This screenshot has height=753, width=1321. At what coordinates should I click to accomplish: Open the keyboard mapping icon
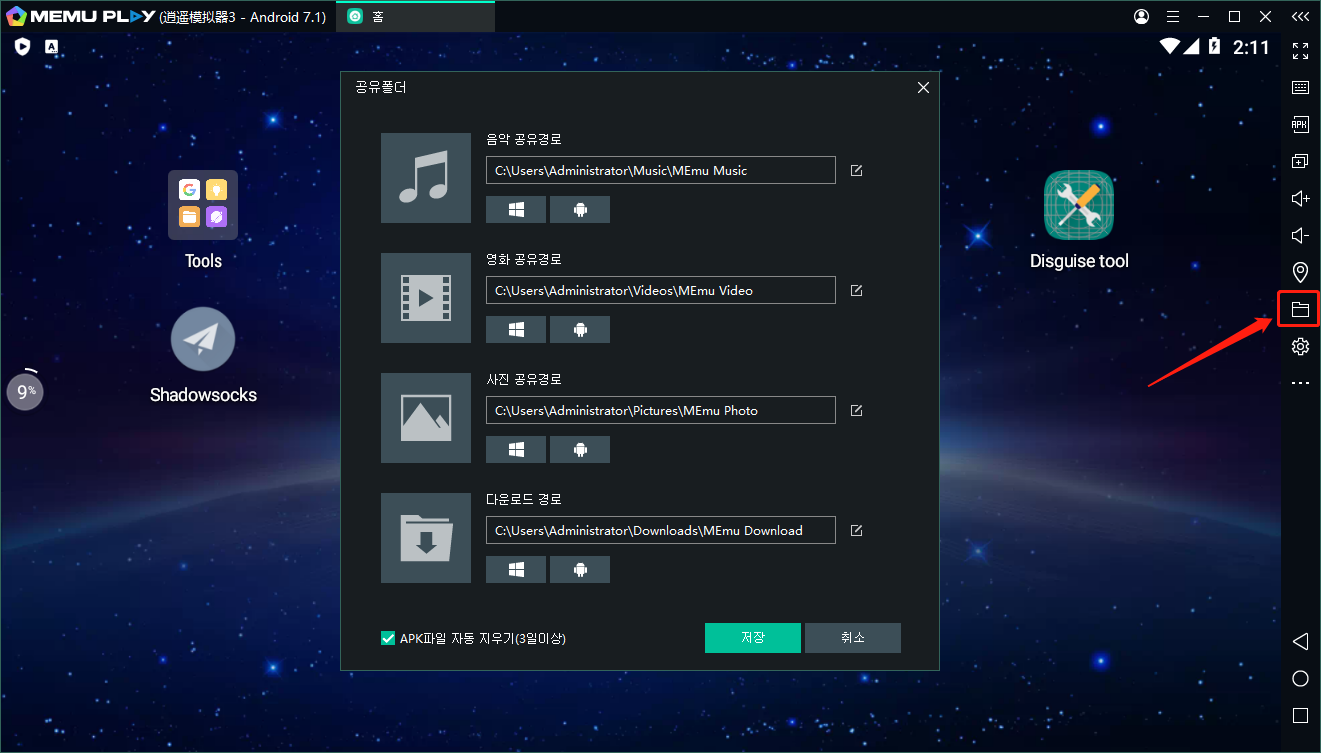point(1299,87)
